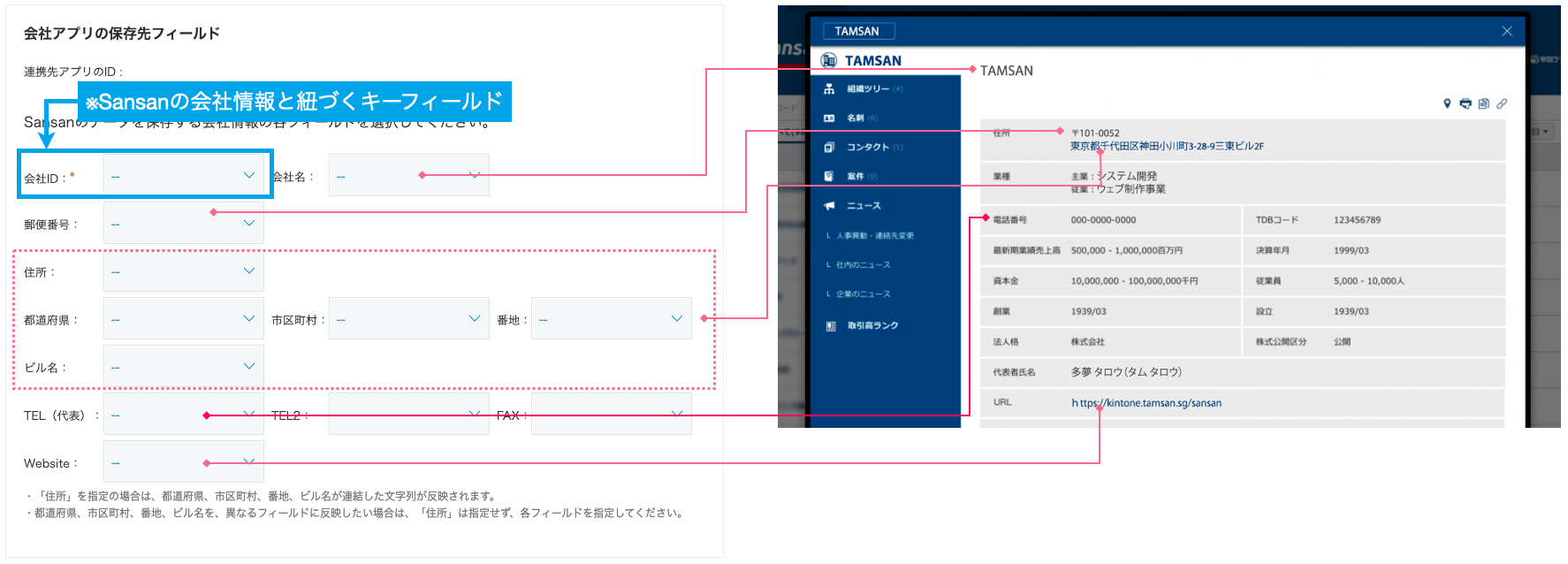Open the 会社ID dropdown

coord(184,176)
